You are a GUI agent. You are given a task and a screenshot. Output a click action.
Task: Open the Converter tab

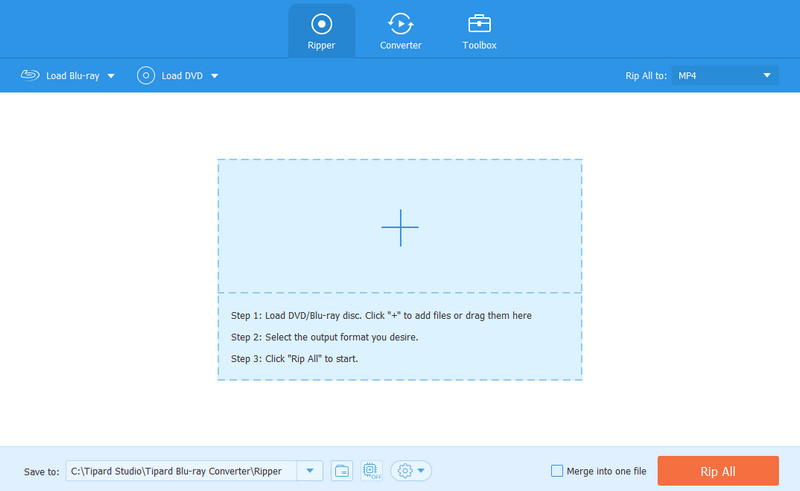pyautogui.click(x=401, y=32)
